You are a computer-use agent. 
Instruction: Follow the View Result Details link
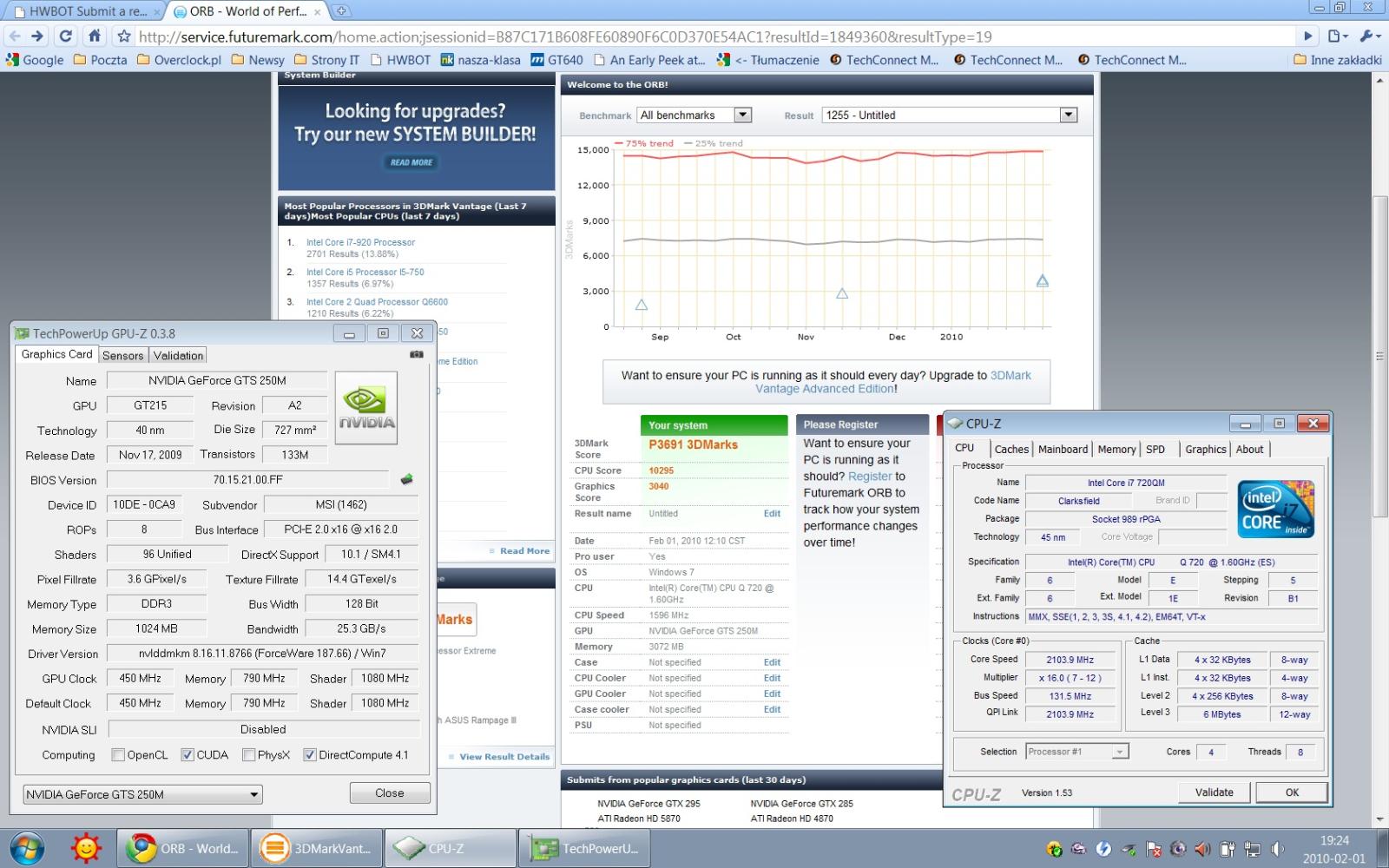pos(504,757)
